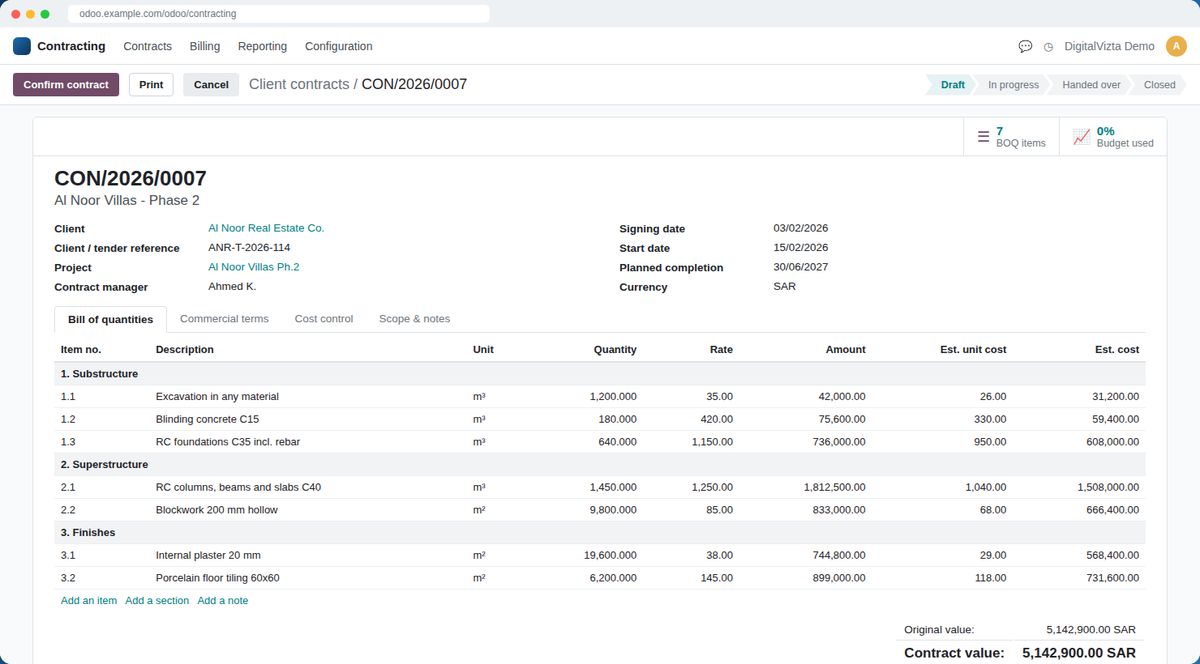Select the 1. Substructure section row
The height and width of the screenshot is (664, 1200).
click(600, 374)
